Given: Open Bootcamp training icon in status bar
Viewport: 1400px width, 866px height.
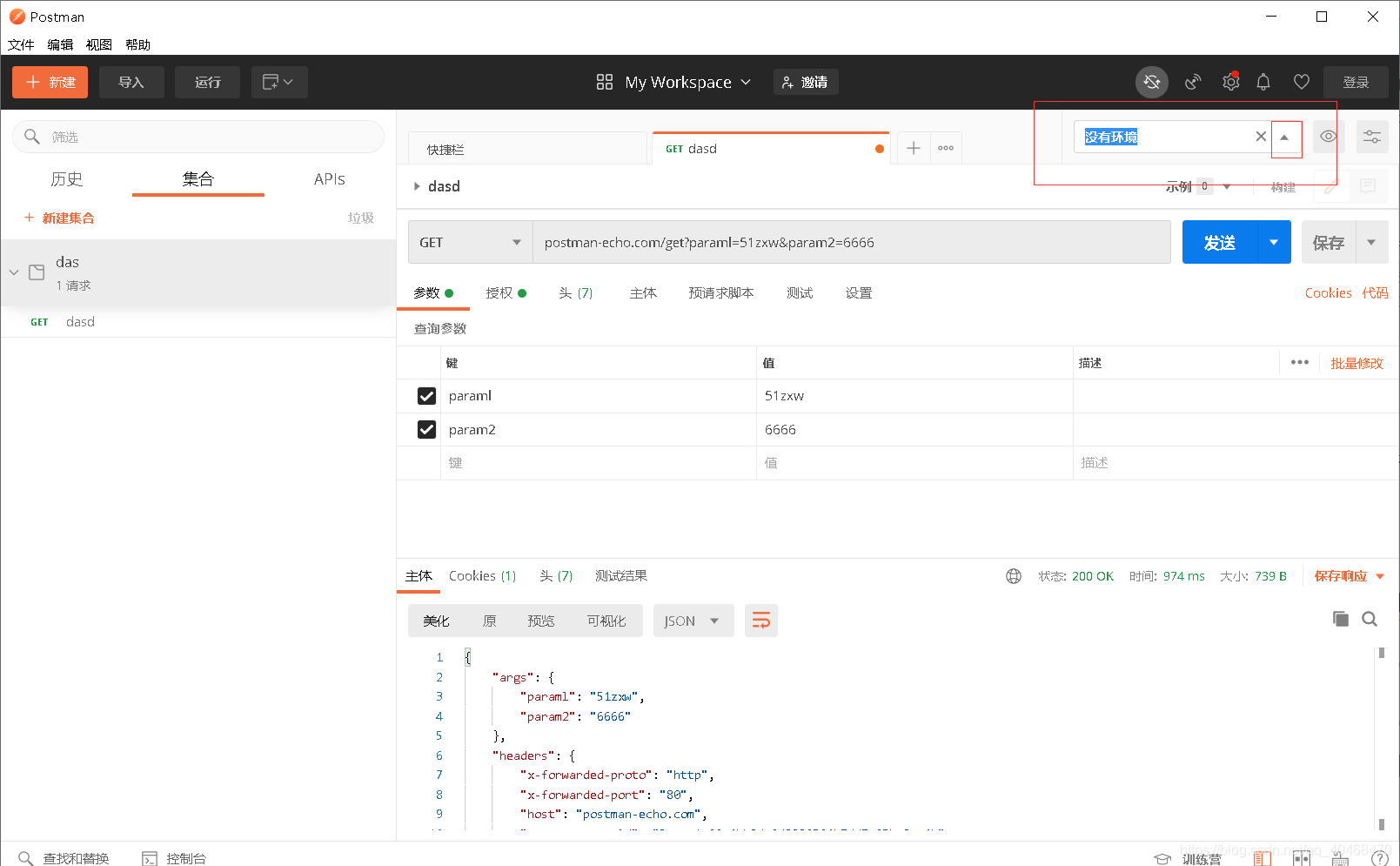Looking at the screenshot, I should click(x=1188, y=859).
